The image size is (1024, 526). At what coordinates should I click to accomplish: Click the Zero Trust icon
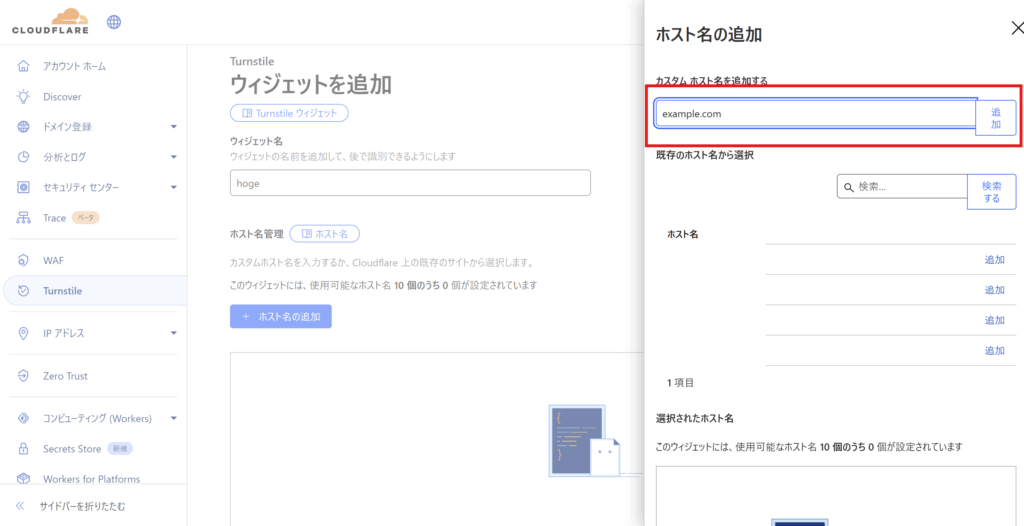click(x=24, y=376)
